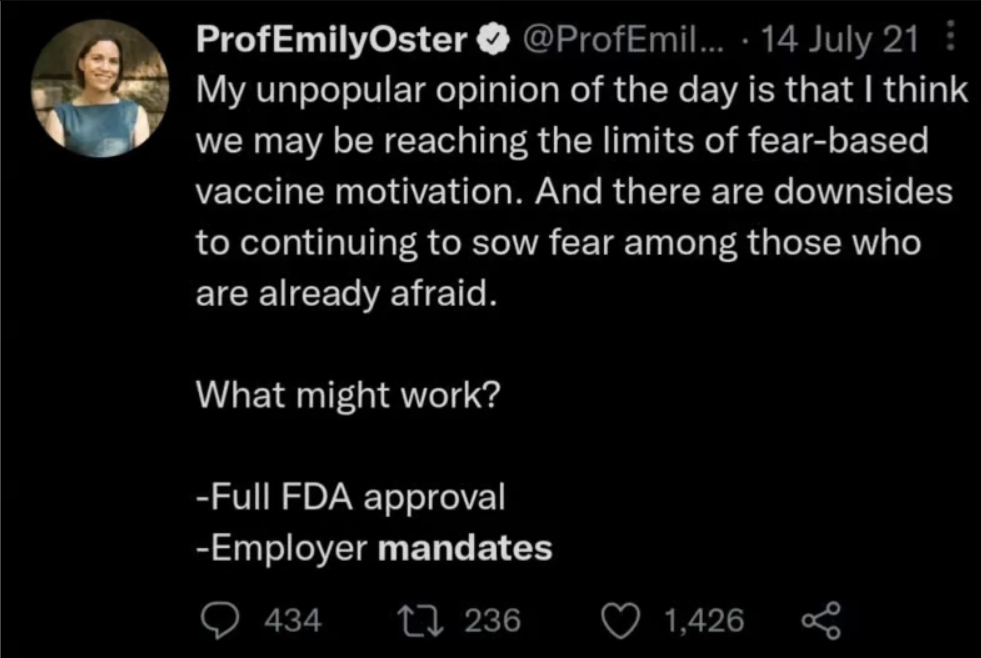Click the "are already afraid." text

345,294
